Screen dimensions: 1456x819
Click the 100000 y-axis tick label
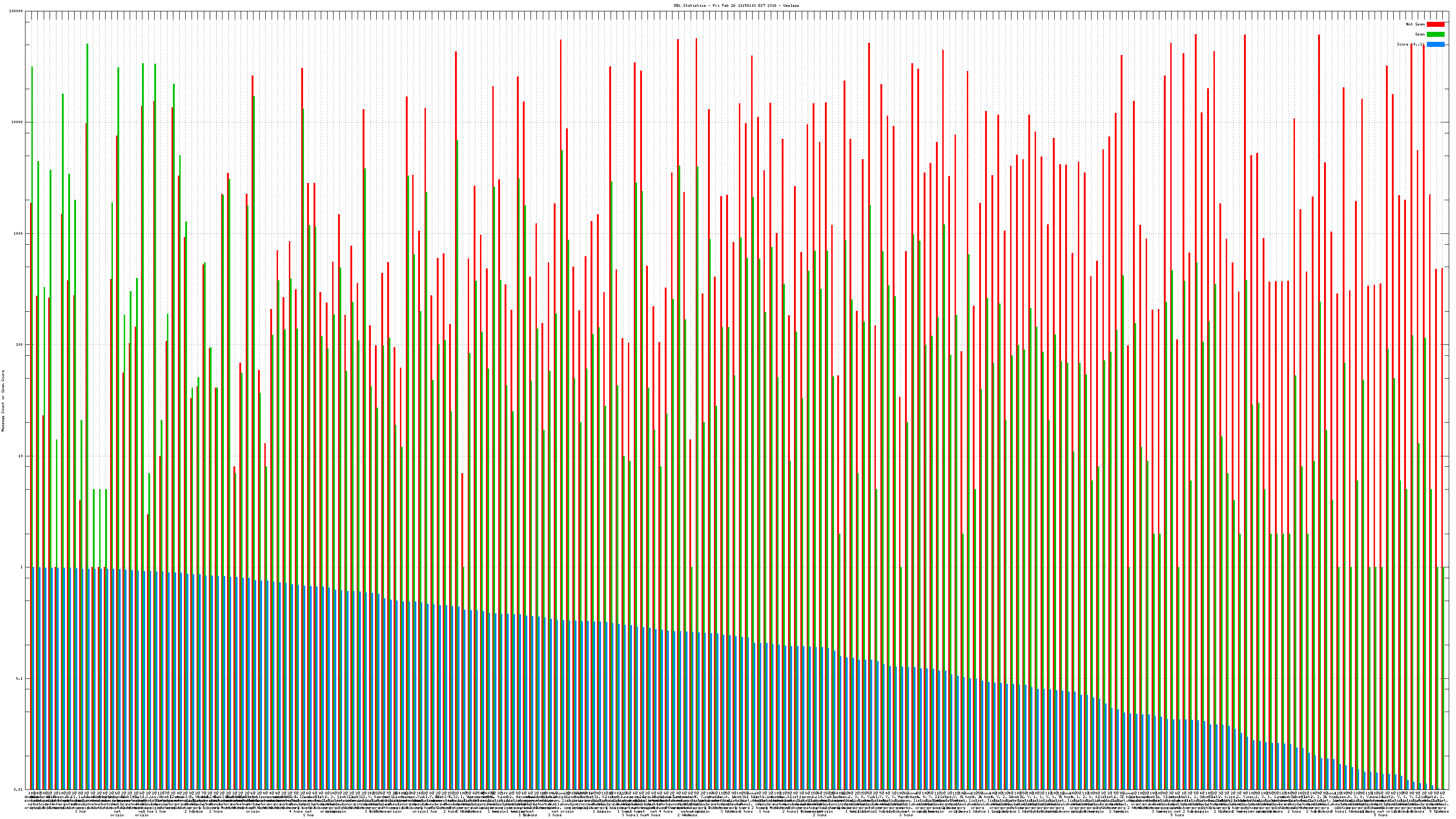tap(17, 11)
